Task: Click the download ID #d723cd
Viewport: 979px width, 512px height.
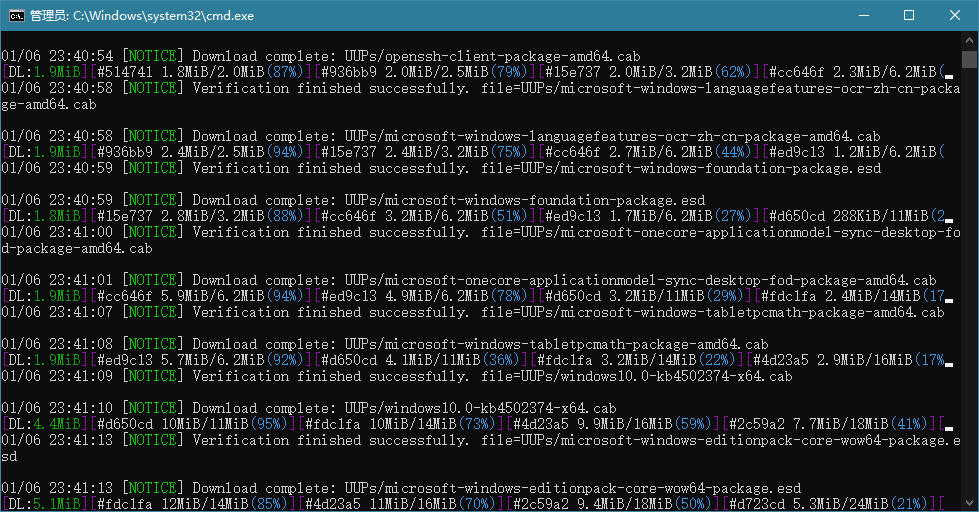Action: point(762,504)
